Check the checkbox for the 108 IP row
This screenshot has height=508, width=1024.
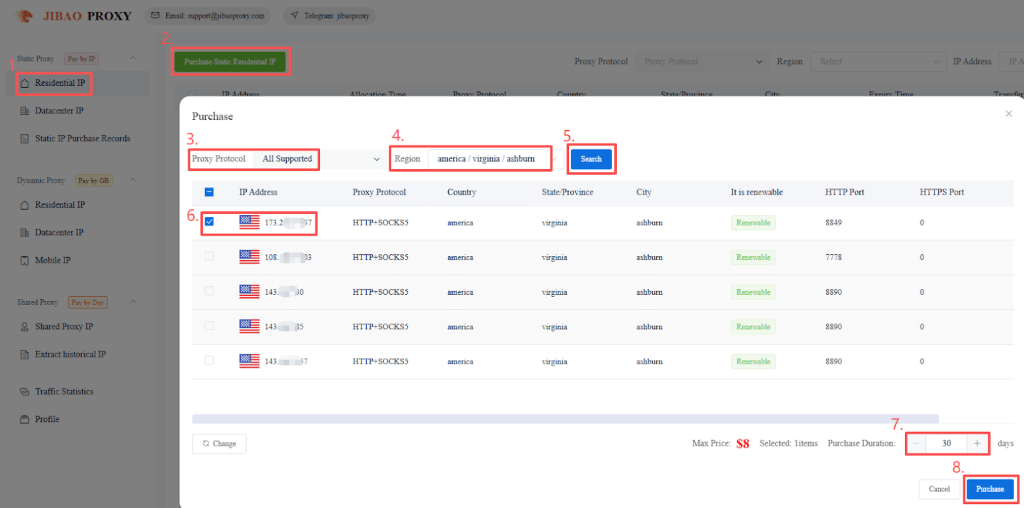pyautogui.click(x=209, y=257)
